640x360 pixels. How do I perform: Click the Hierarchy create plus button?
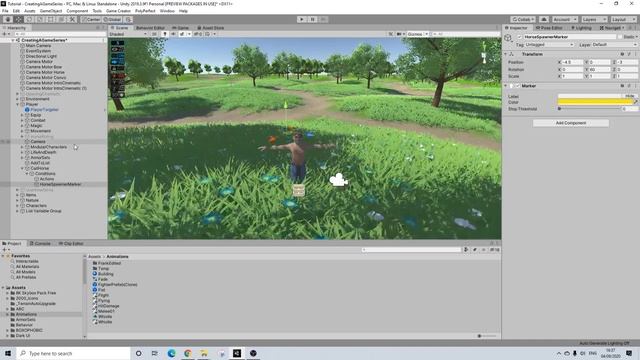5,34
